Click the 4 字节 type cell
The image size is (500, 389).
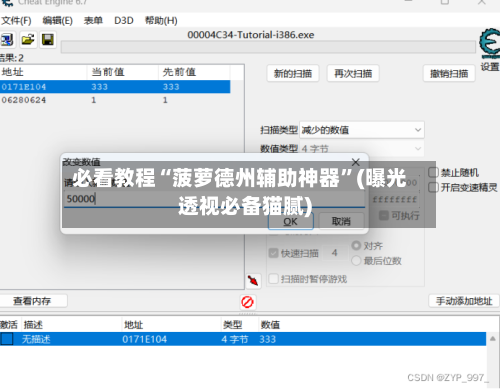click(x=235, y=339)
